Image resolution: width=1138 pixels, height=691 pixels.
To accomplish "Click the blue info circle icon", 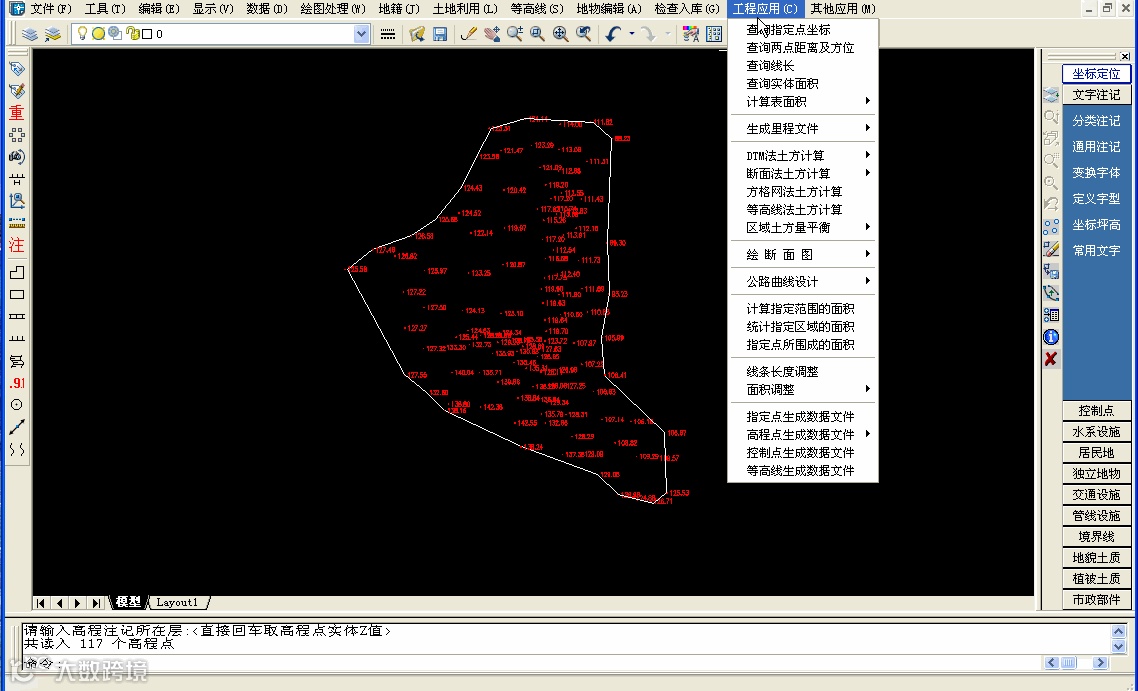I will [1051, 337].
